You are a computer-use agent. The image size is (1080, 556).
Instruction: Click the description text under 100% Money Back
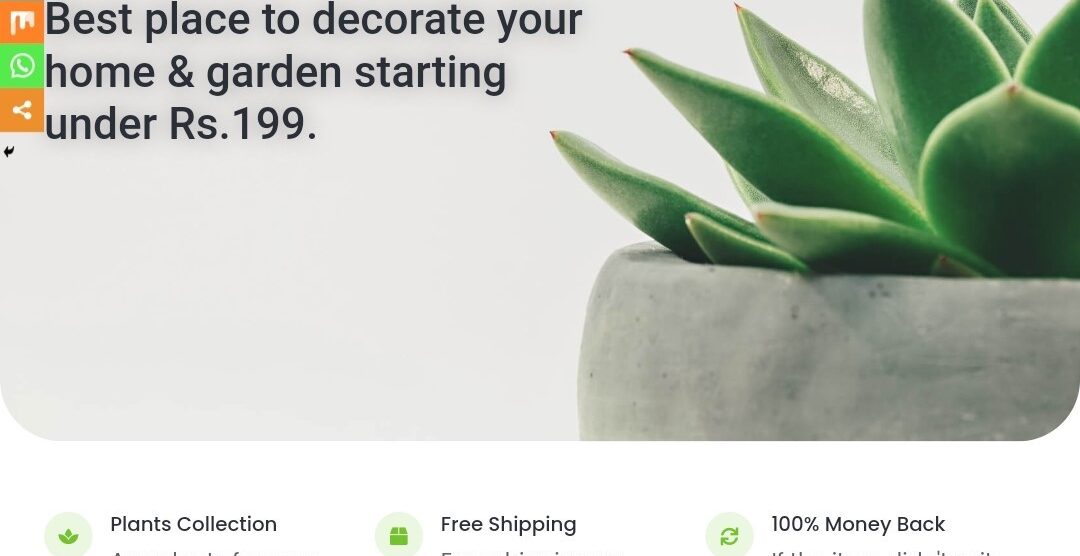881,552
